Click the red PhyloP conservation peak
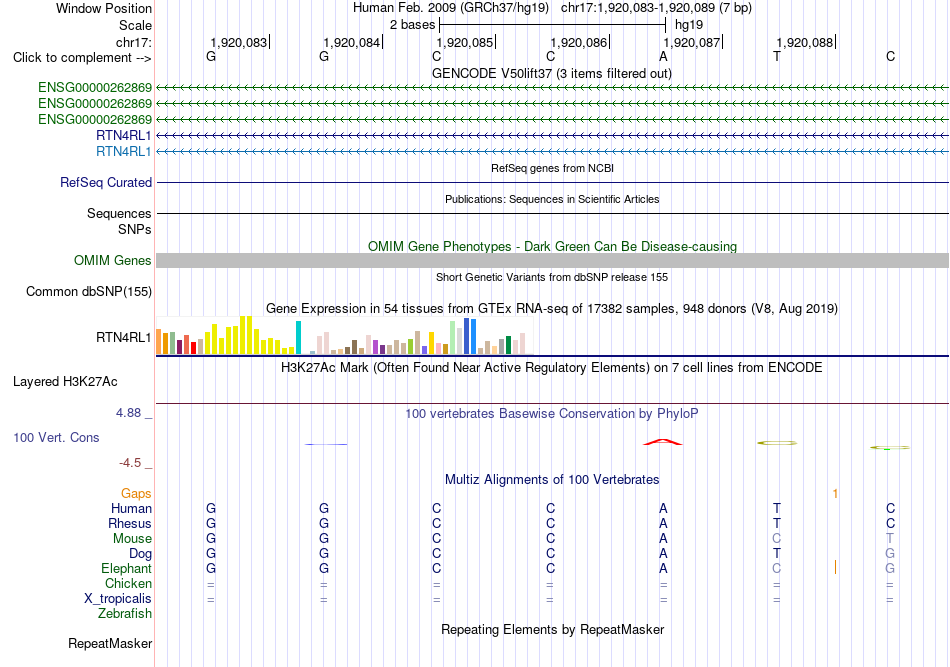The height and width of the screenshot is (667, 950). pos(663,442)
